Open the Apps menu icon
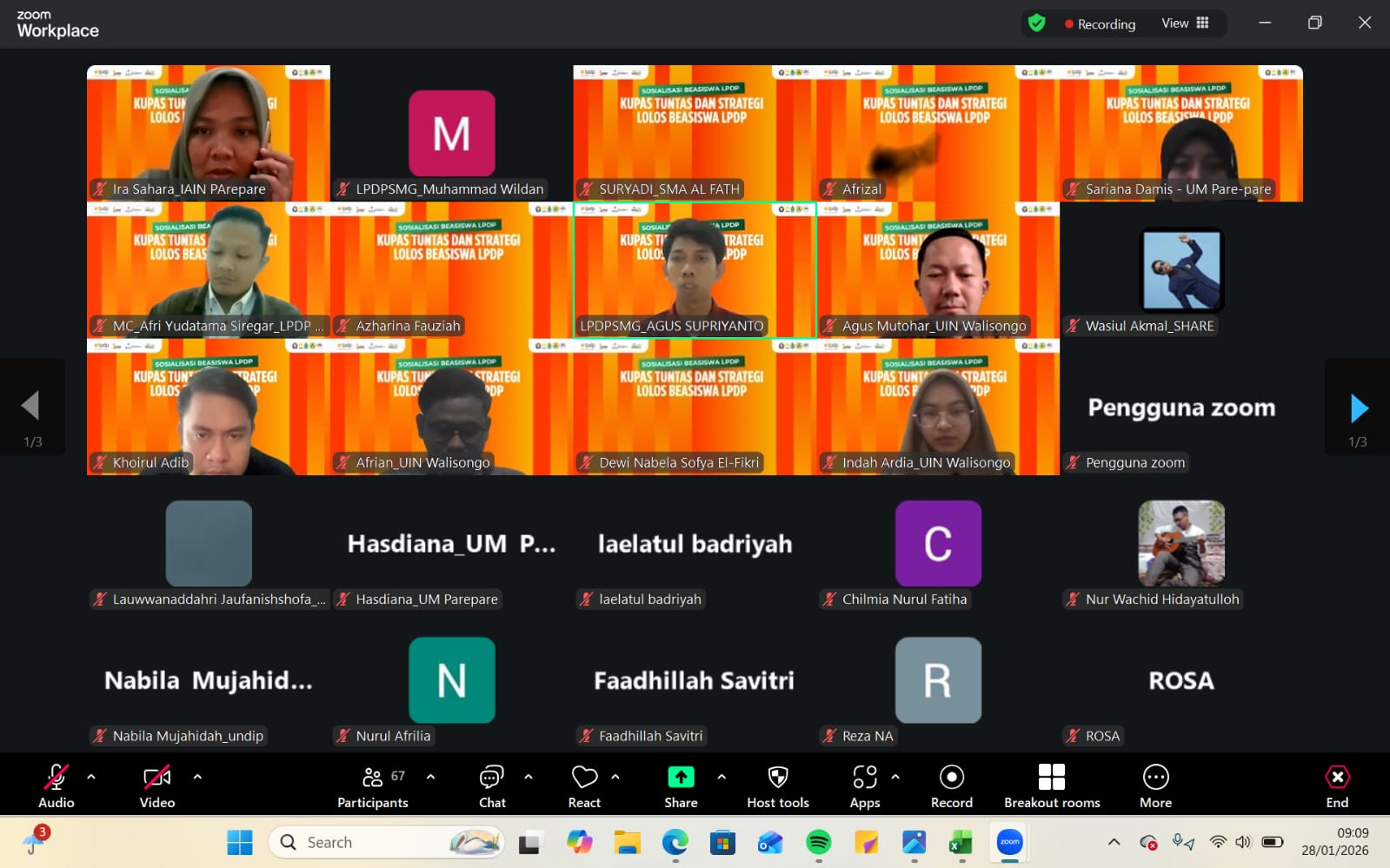This screenshot has height=868, width=1390. pyautogui.click(x=864, y=785)
